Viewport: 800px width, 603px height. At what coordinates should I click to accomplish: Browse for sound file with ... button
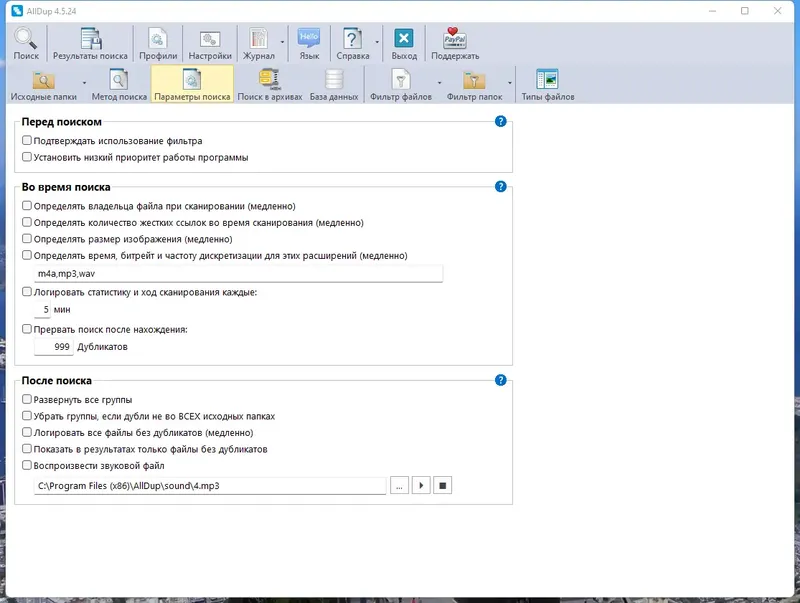click(x=399, y=486)
